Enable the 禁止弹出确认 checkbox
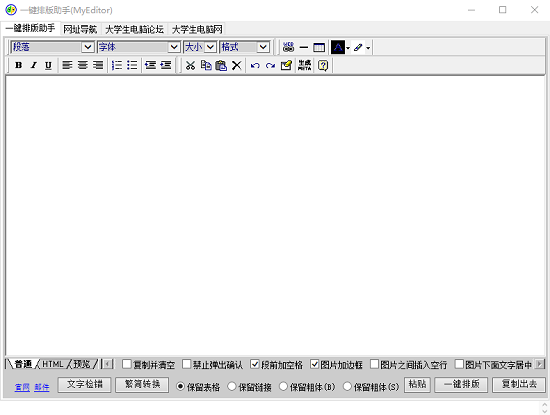 click(187, 364)
